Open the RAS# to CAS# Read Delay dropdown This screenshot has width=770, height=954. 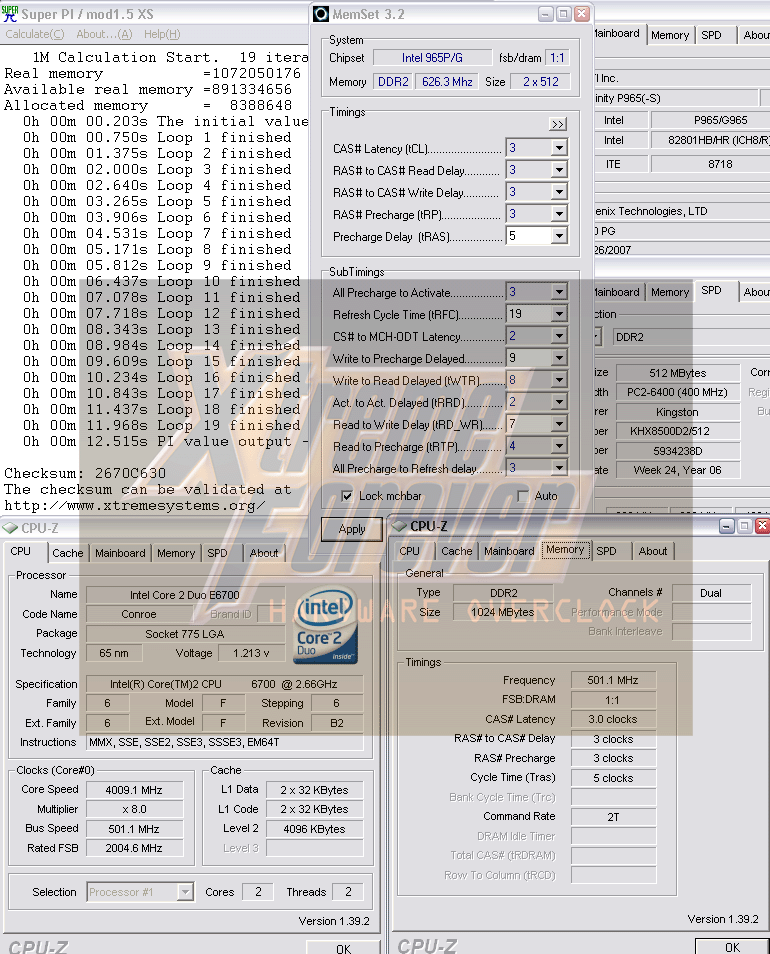tap(559, 170)
